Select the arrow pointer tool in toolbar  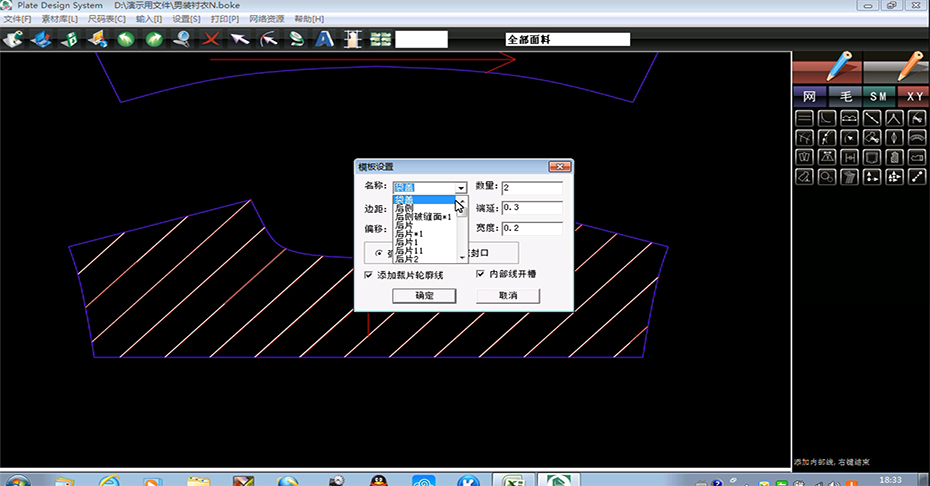(240, 40)
